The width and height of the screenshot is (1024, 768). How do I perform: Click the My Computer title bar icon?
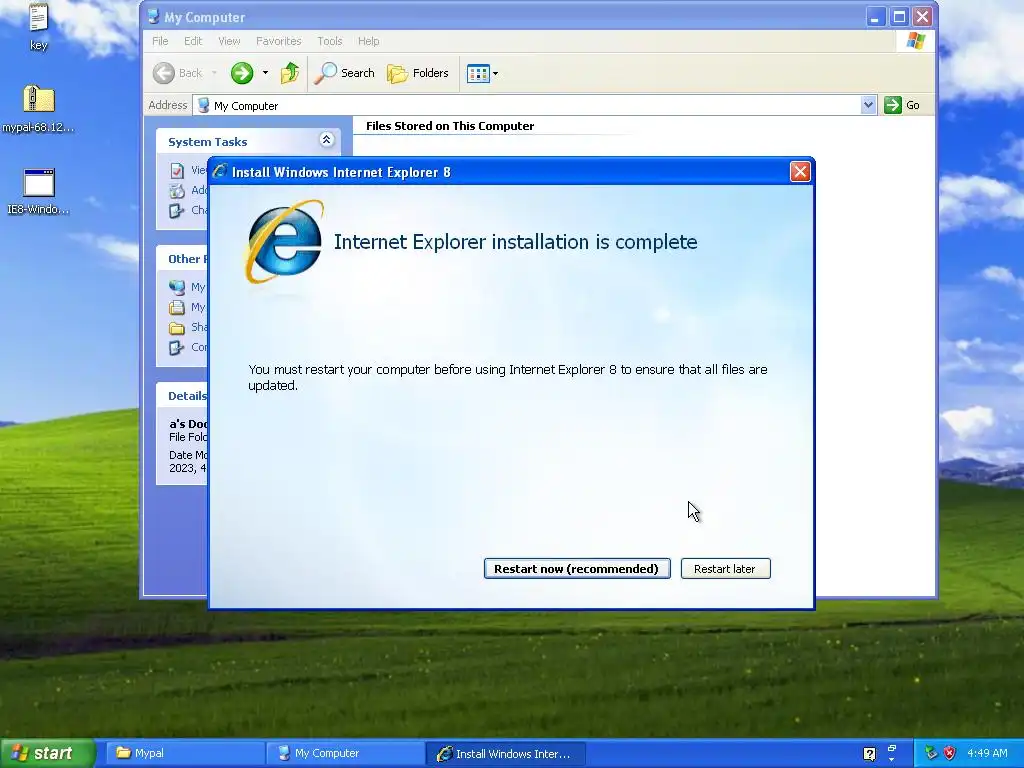[153, 16]
